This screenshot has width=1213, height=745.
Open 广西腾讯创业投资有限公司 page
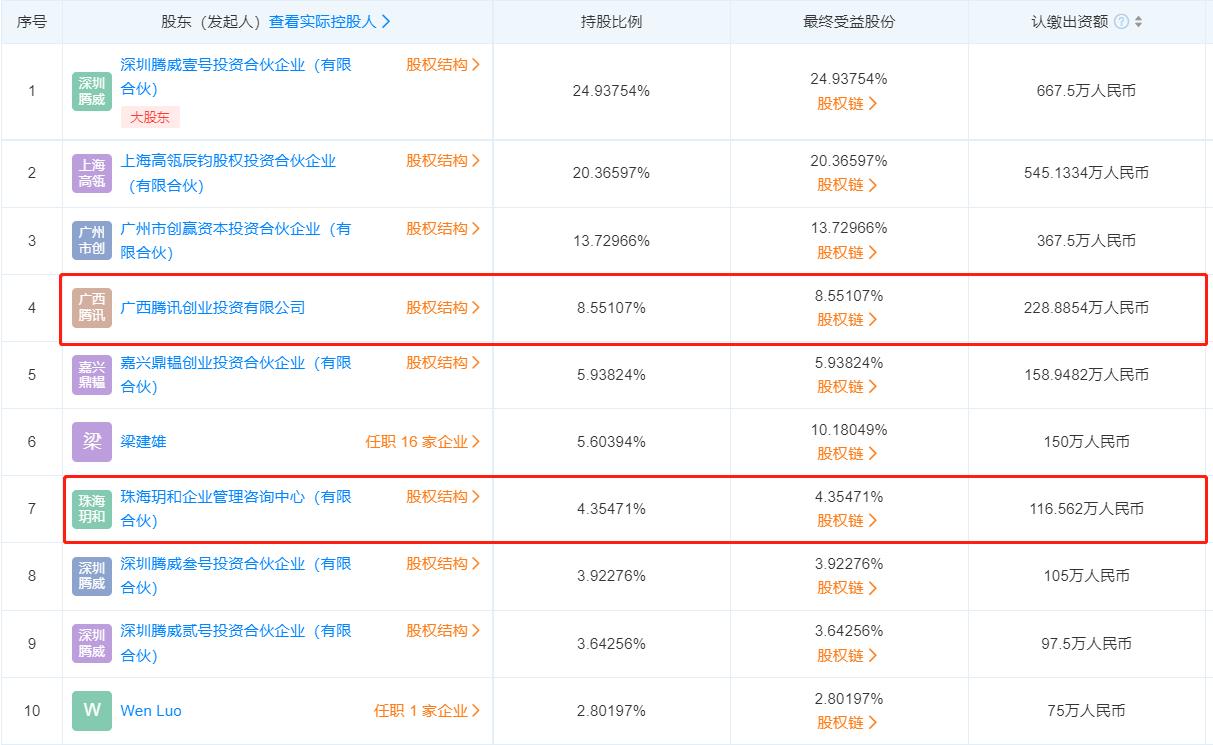213,308
